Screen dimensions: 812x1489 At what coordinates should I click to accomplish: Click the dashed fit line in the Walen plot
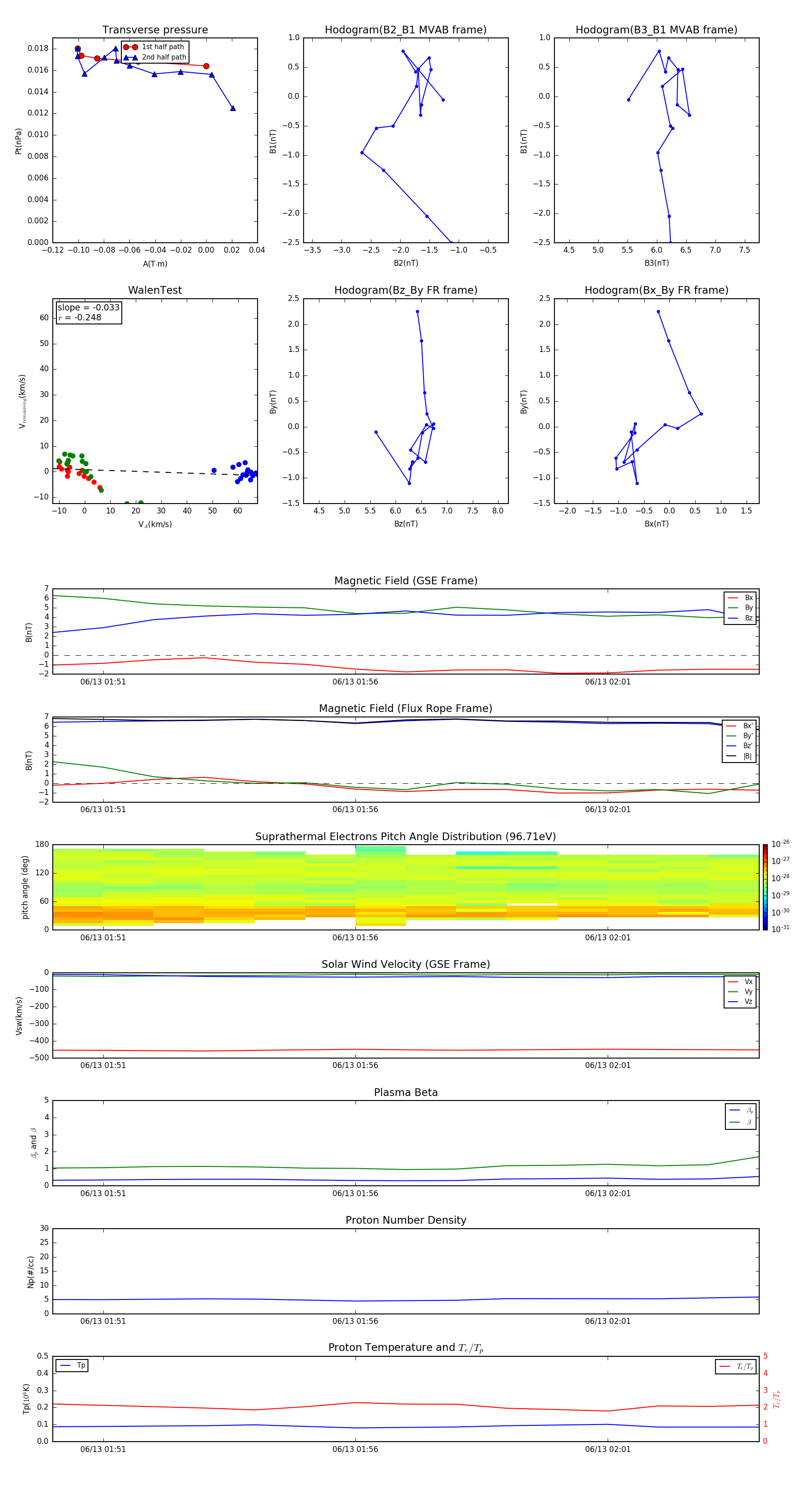(155, 472)
